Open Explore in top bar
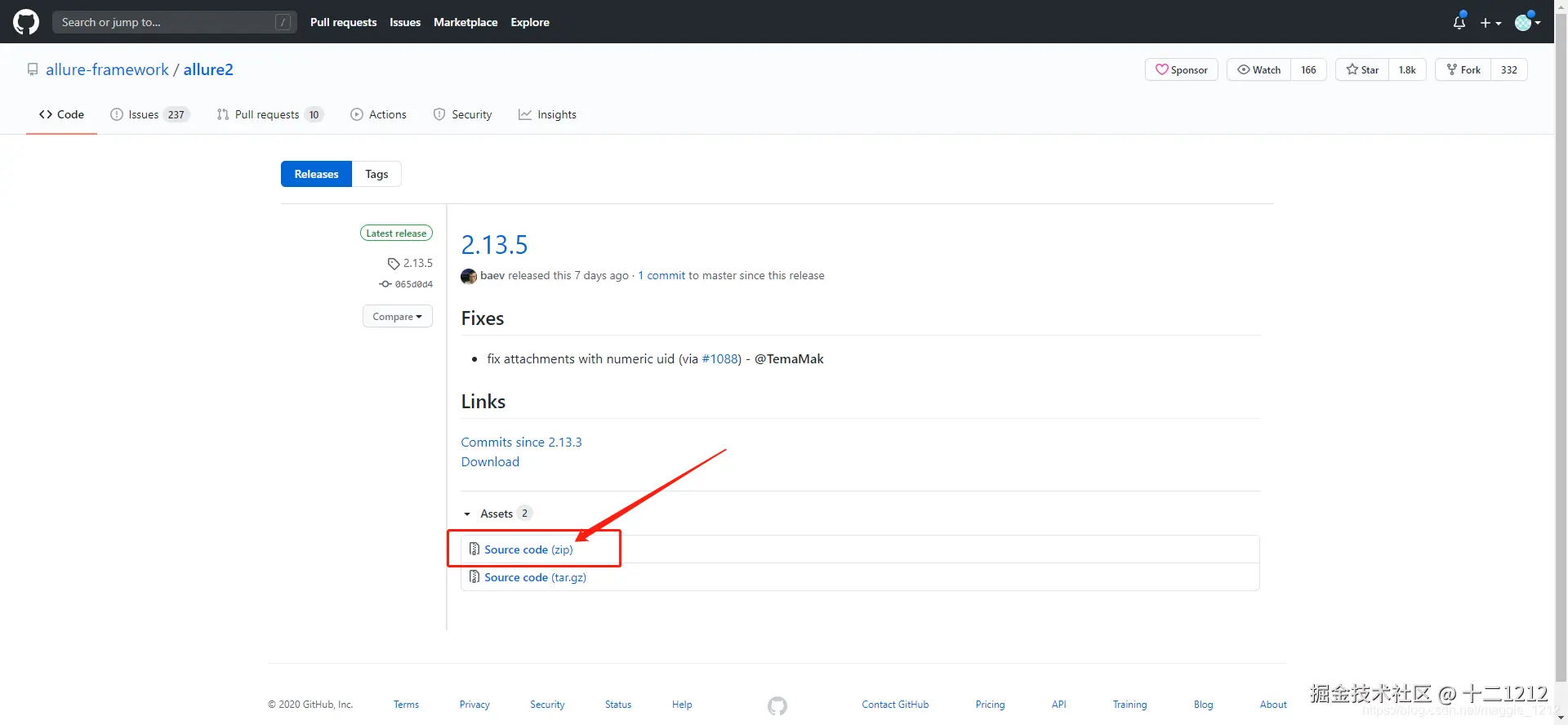This screenshot has height=725, width=1568. 530,22
